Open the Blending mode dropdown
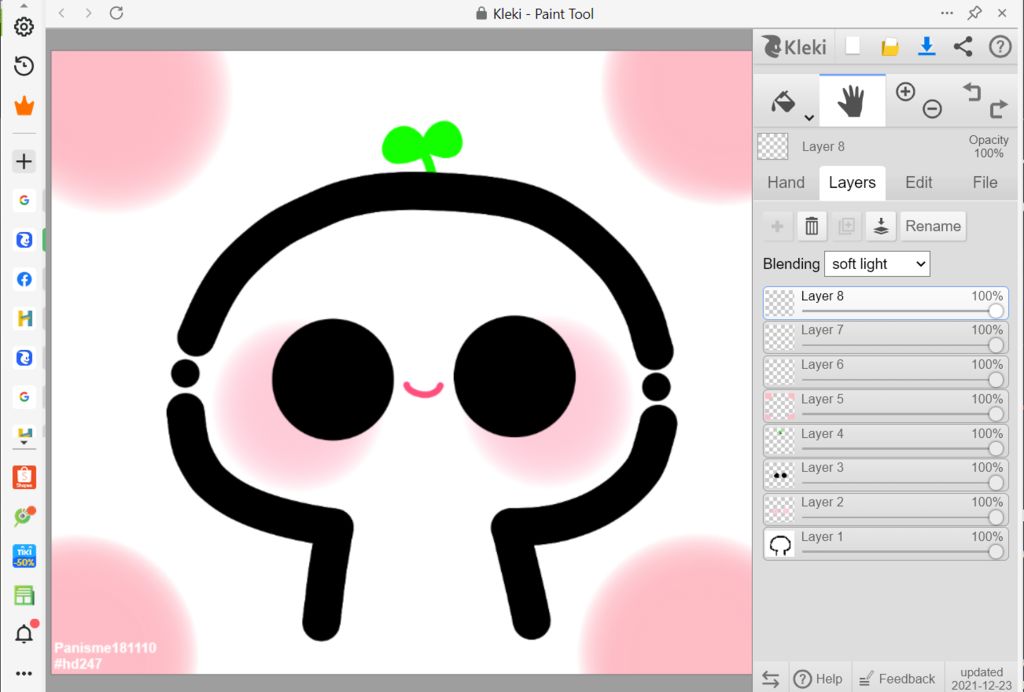 [877, 264]
